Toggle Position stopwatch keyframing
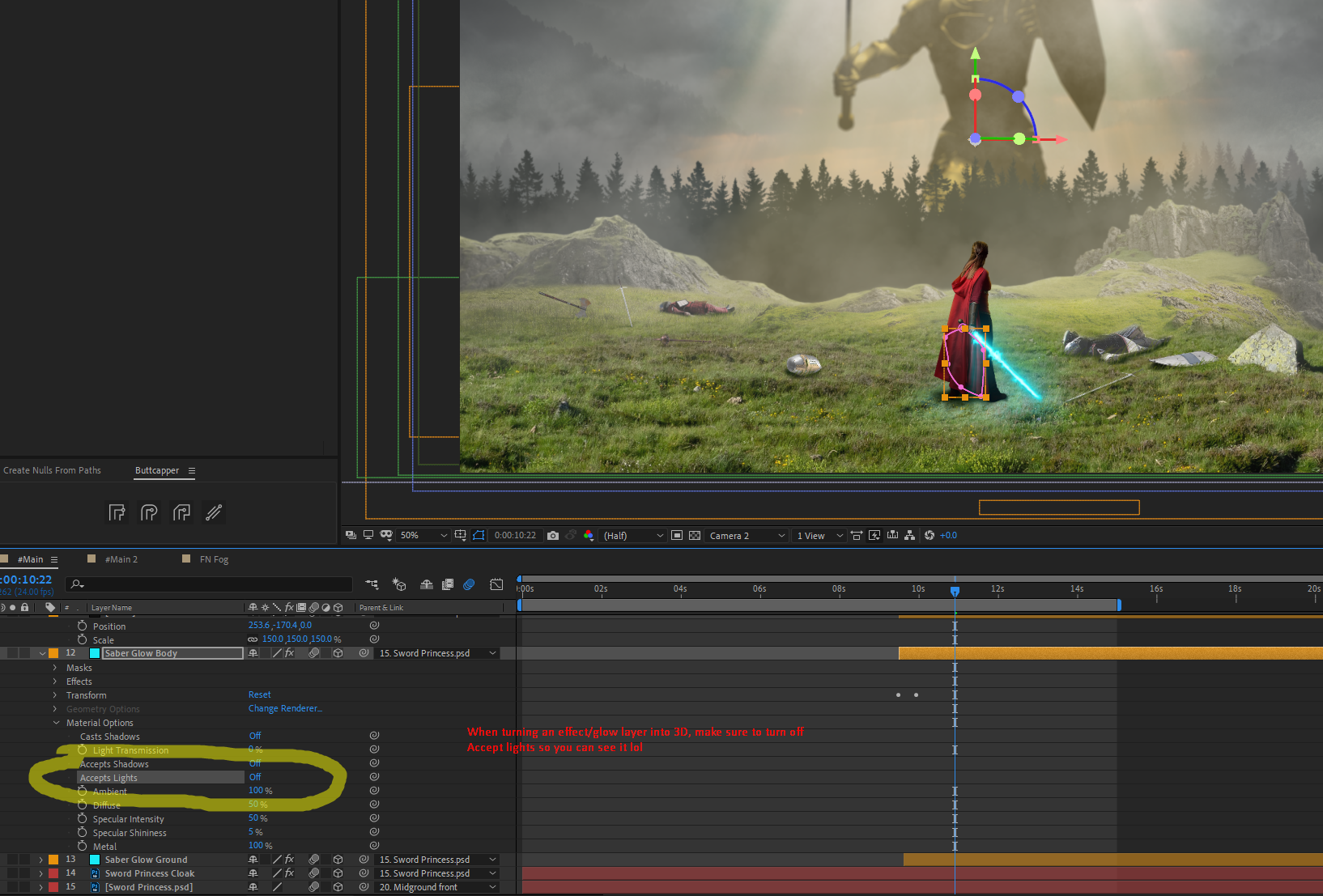 pyautogui.click(x=82, y=626)
